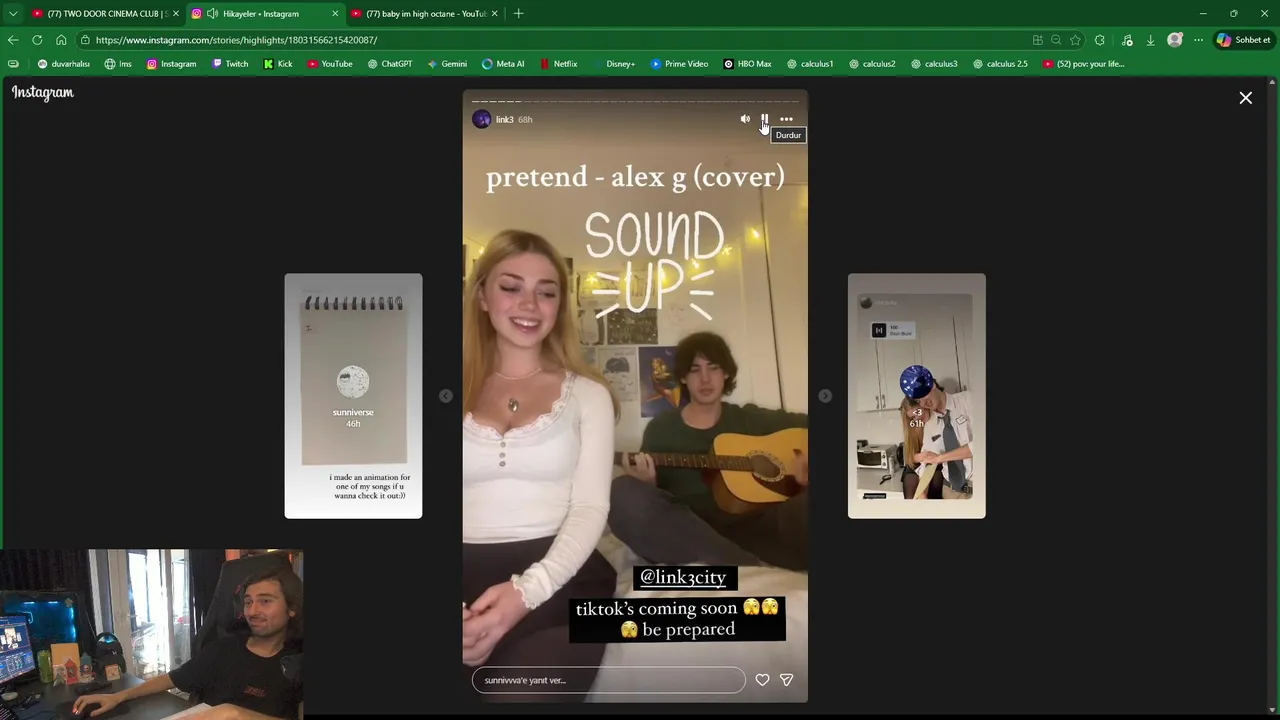1280x720 pixels.
Task: Open the calculus 2.5 bookmark
Action: [x=1000, y=64]
